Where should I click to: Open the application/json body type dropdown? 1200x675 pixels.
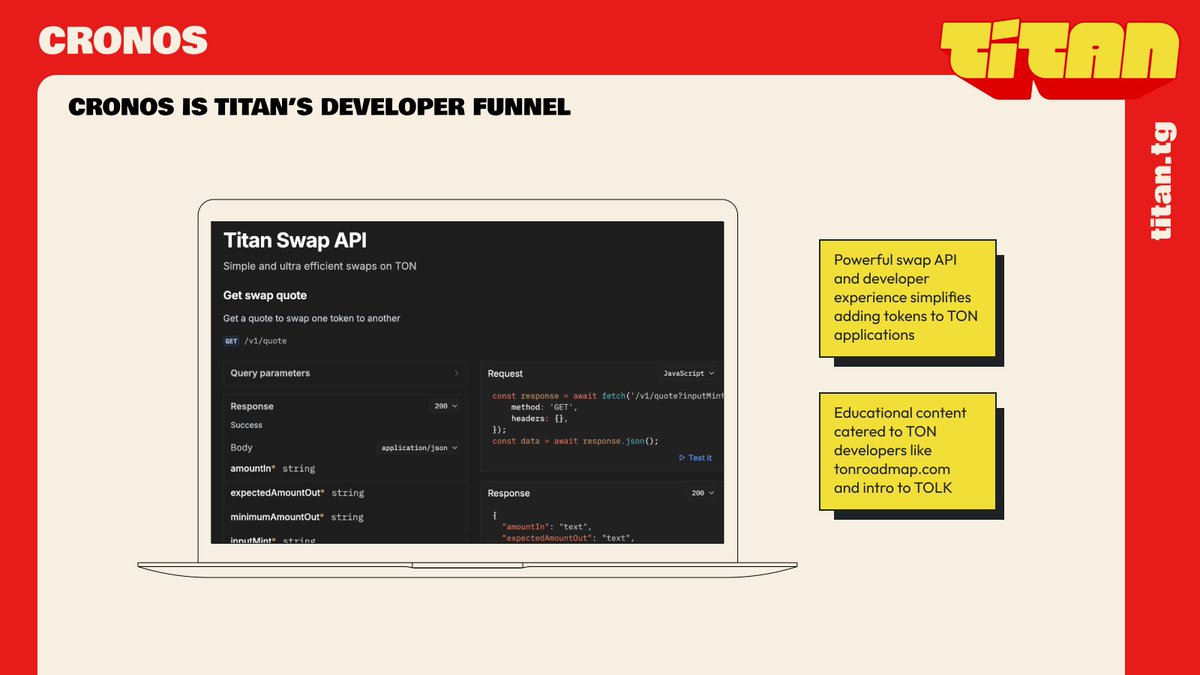pyautogui.click(x=419, y=448)
